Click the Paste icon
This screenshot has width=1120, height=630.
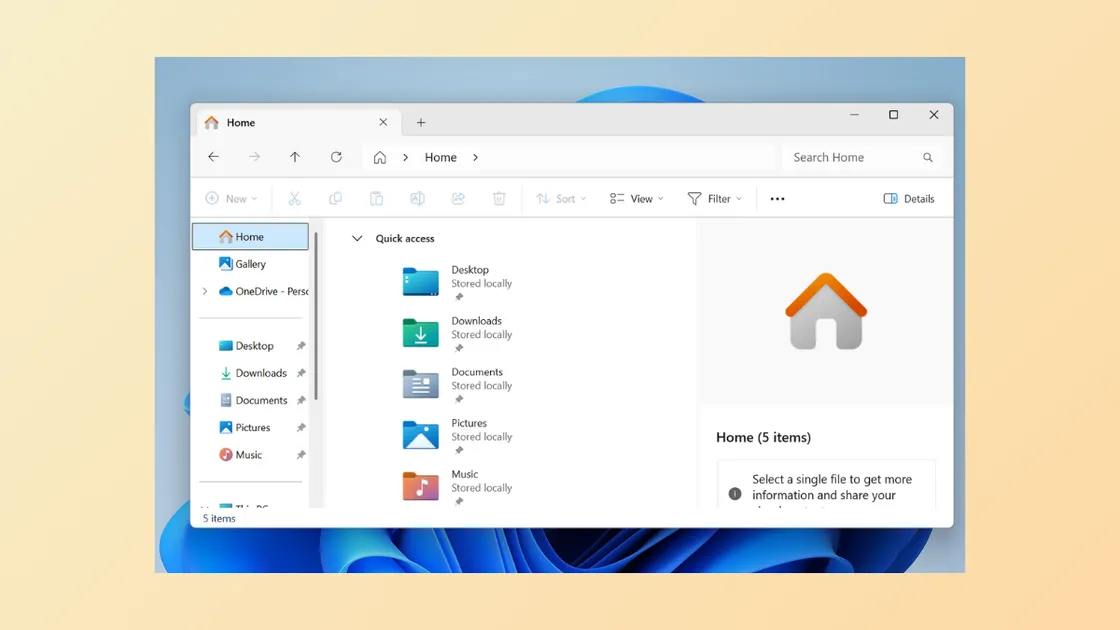click(376, 198)
